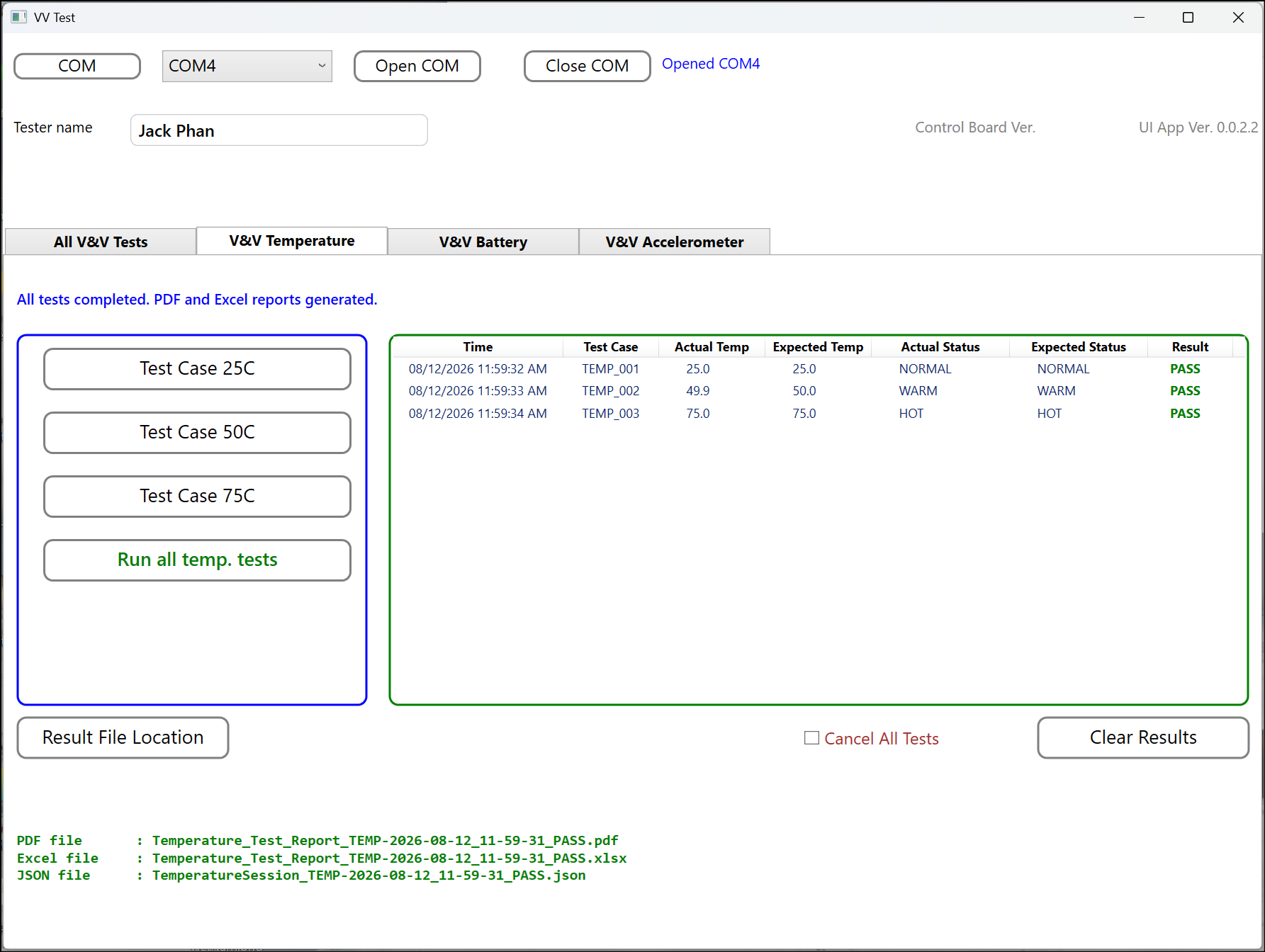This screenshot has height=952, width=1265.
Task: Click PASS result for TEMP_001 row
Action: [1185, 369]
